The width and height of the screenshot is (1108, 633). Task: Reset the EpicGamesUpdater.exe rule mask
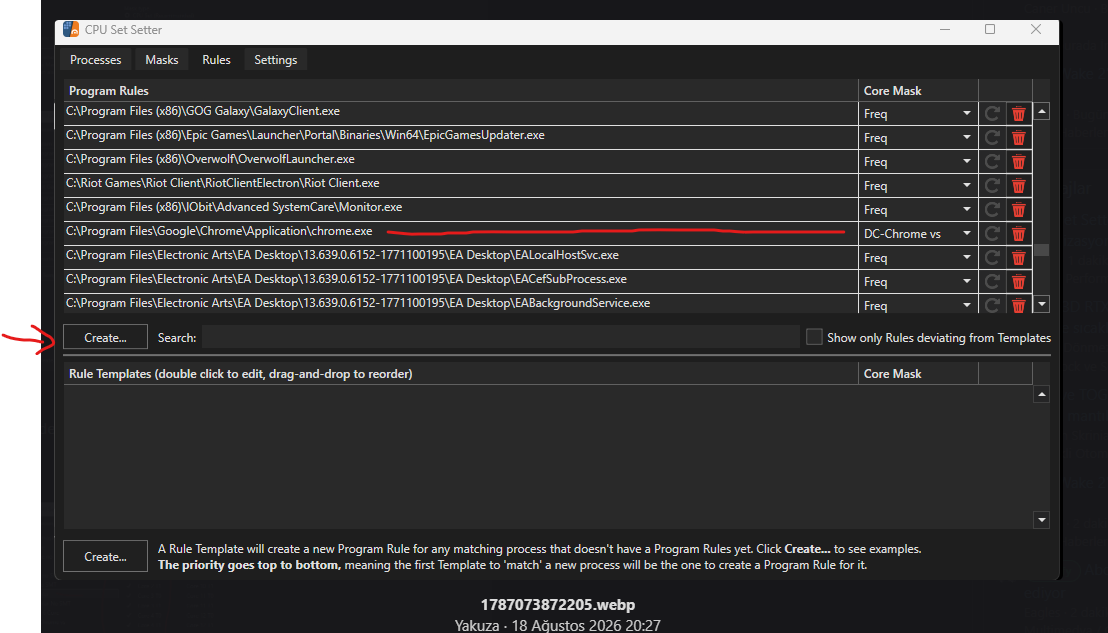point(992,138)
